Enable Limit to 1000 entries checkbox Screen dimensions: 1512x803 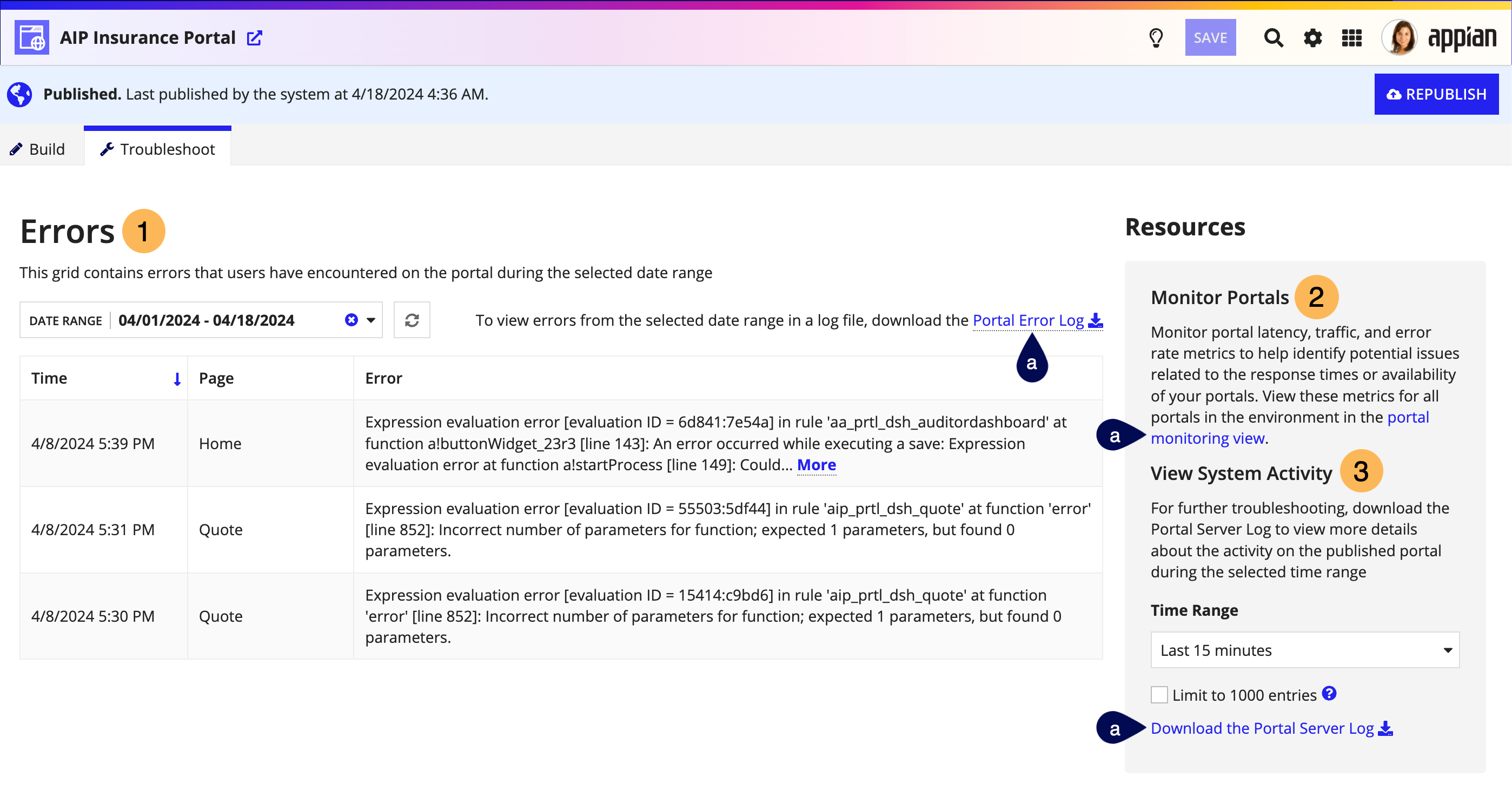click(1159, 695)
